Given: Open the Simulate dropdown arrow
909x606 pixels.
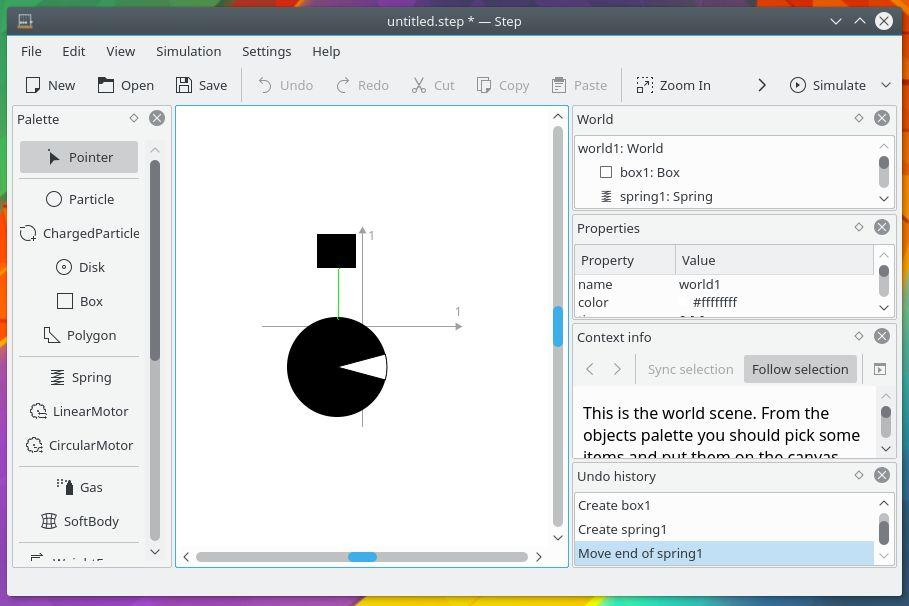Looking at the screenshot, I should (x=885, y=85).
